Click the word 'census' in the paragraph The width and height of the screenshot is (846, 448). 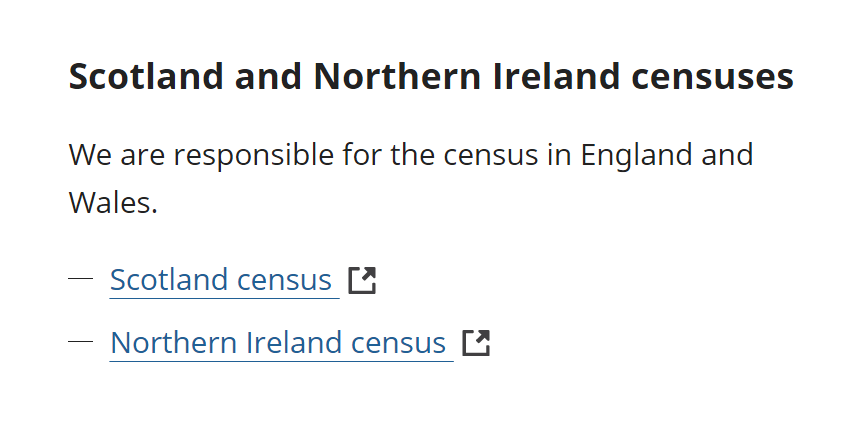pos(490,157)
